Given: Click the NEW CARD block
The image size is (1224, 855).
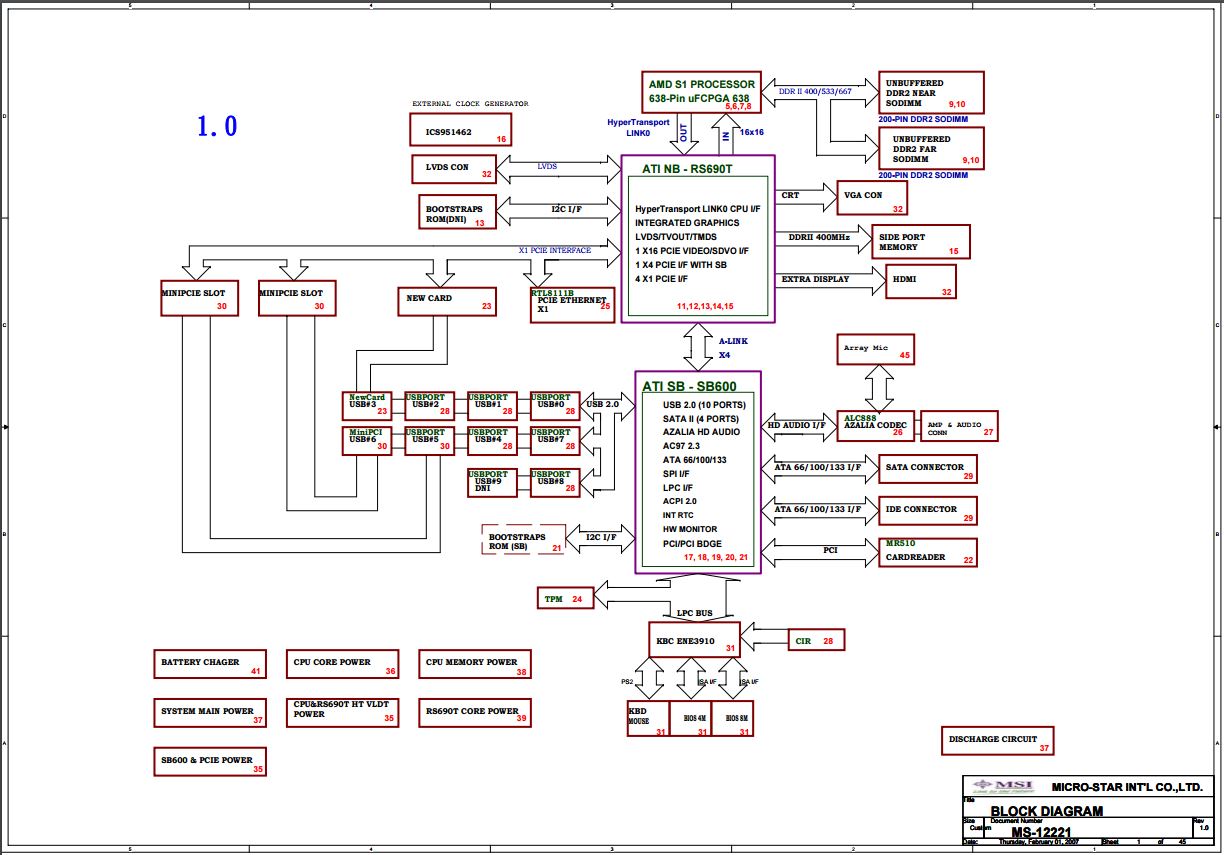Looking at the screenshot, I should [448, 300].
